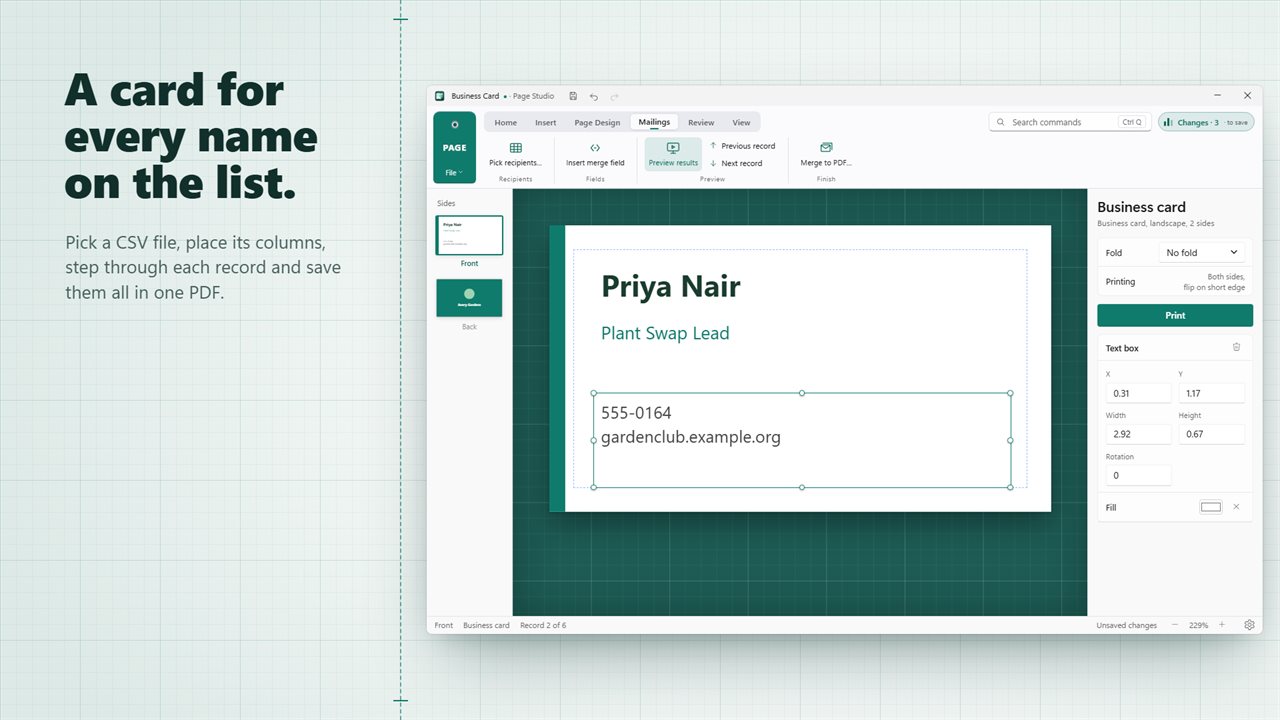Open the Review tab
Image resolution: width=1280 pixels, height=720 pixels.
click(x=701, y=123)
